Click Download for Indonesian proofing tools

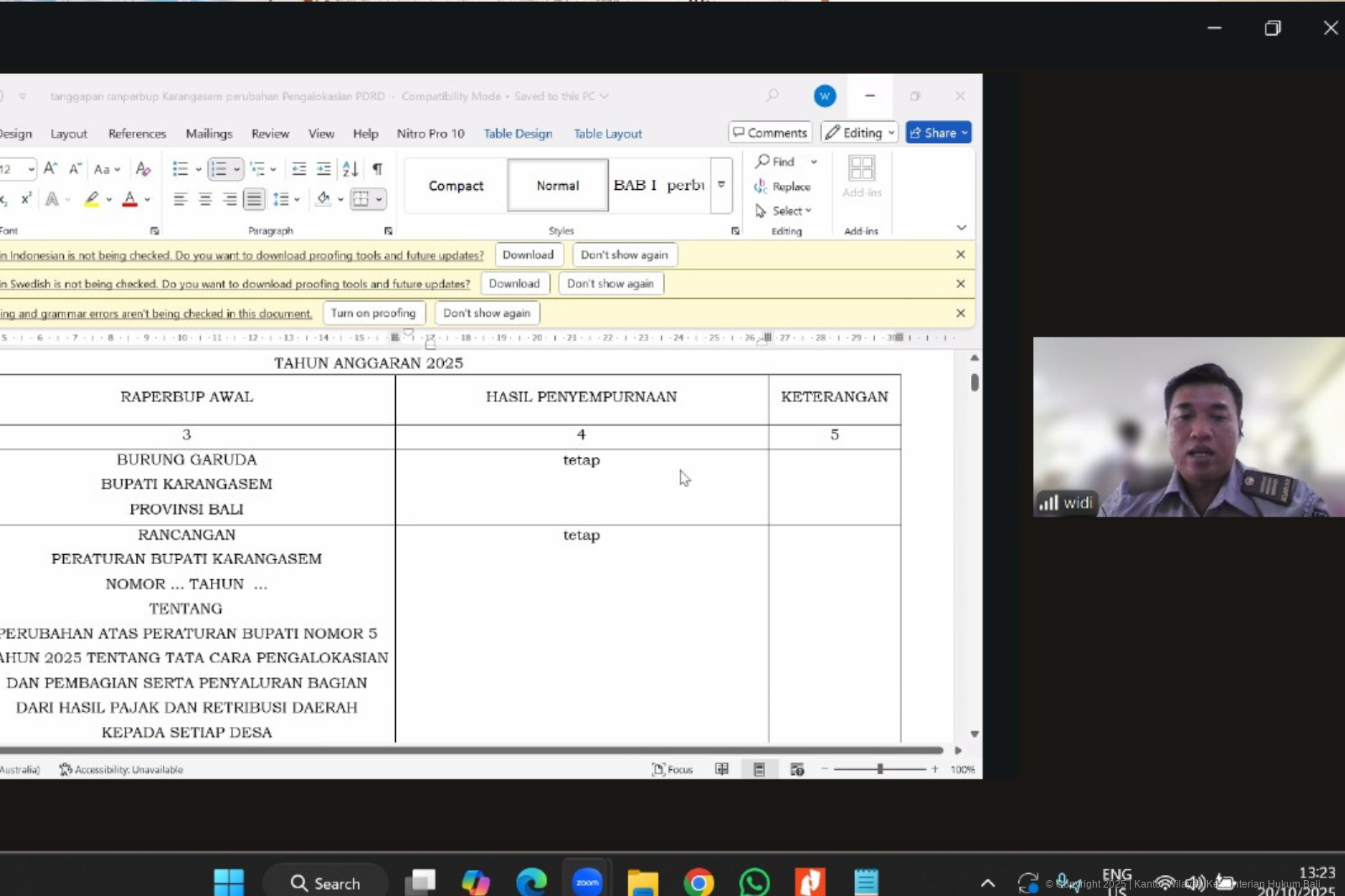click(528, 255)
